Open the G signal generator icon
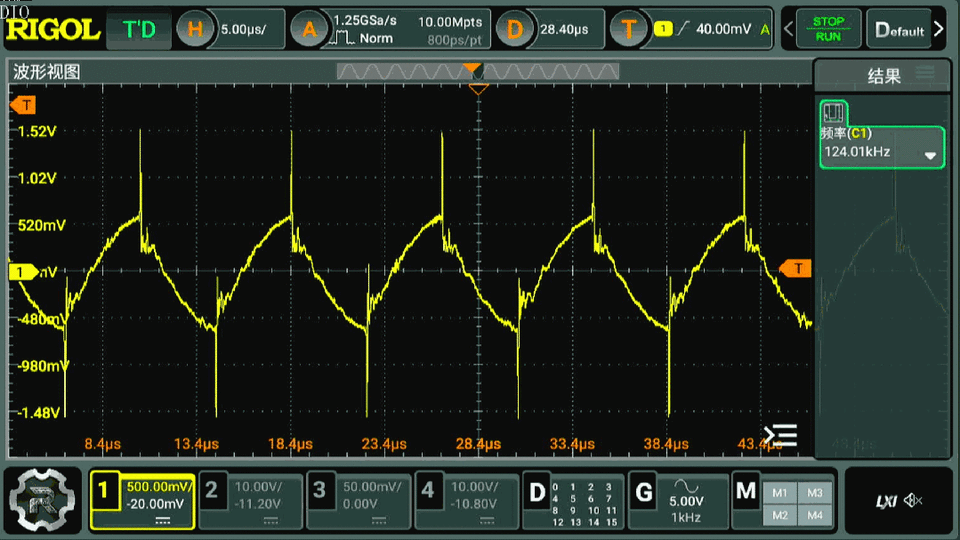Viewport: 960px width, 540px height. pyautogui.click(x=643, y=492)
